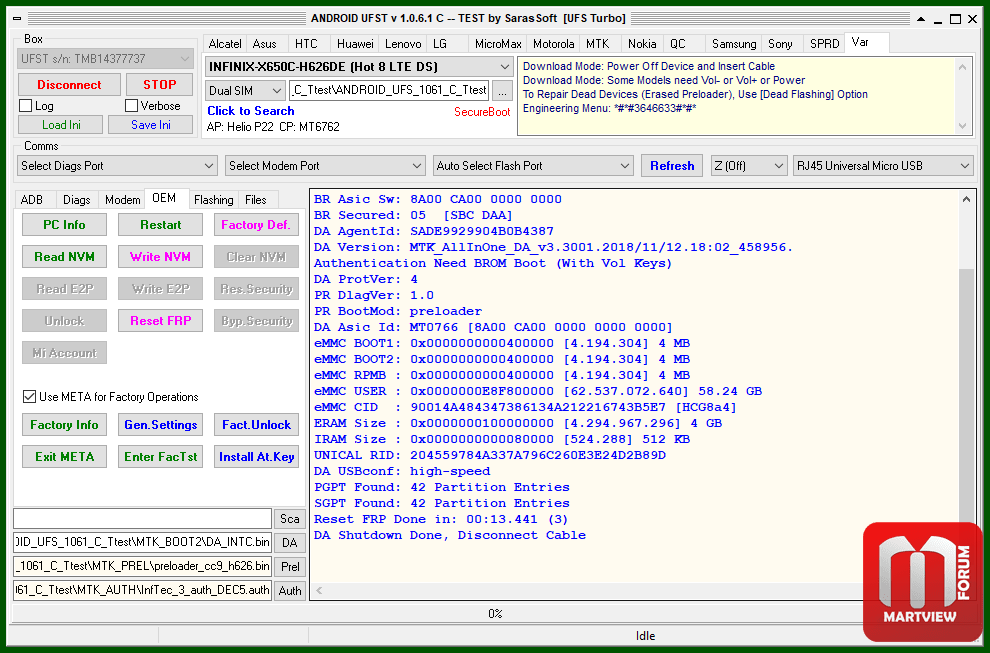Click the empty scan input field
The height and width of the screenshot is (653, 990).
tap(143, 518)
